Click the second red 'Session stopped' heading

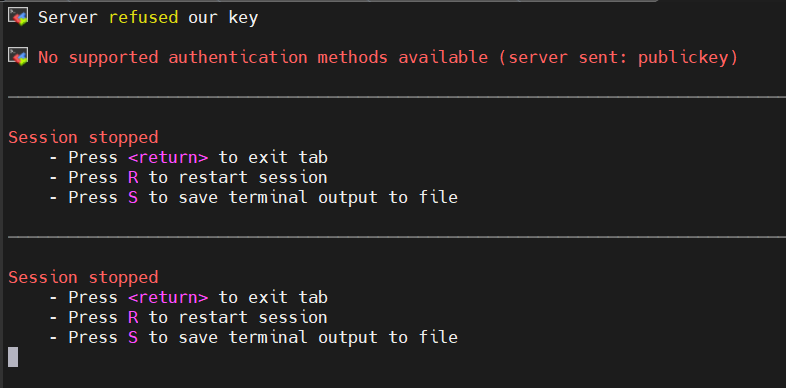(83, 277)
